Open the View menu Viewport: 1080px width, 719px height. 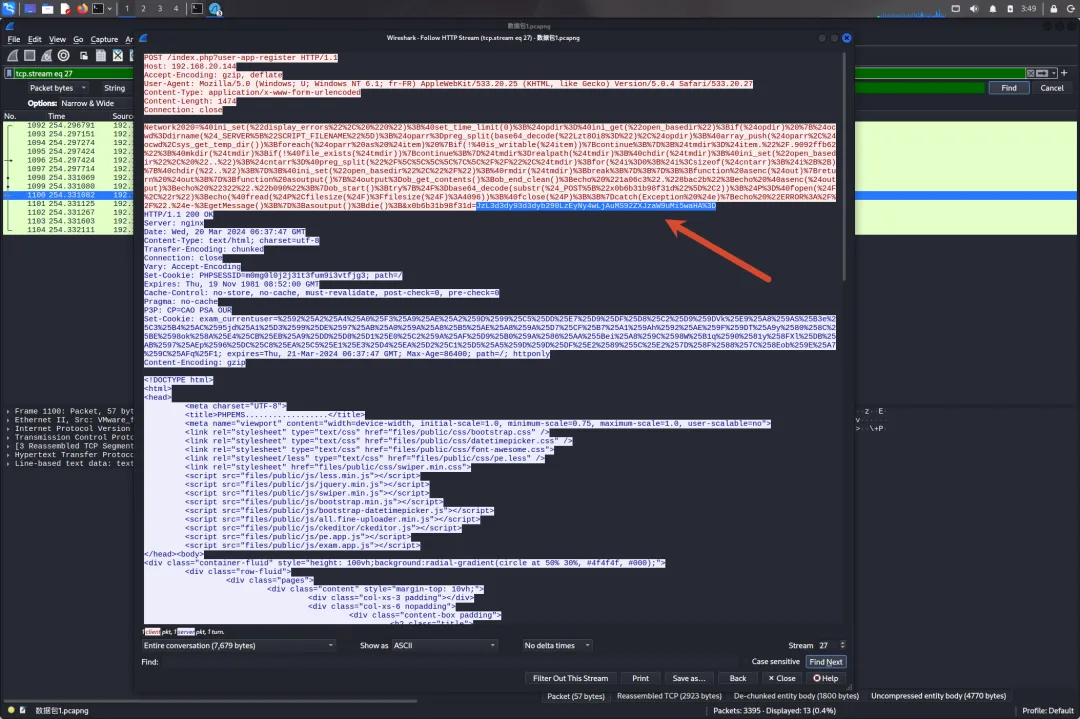(57, 39)
